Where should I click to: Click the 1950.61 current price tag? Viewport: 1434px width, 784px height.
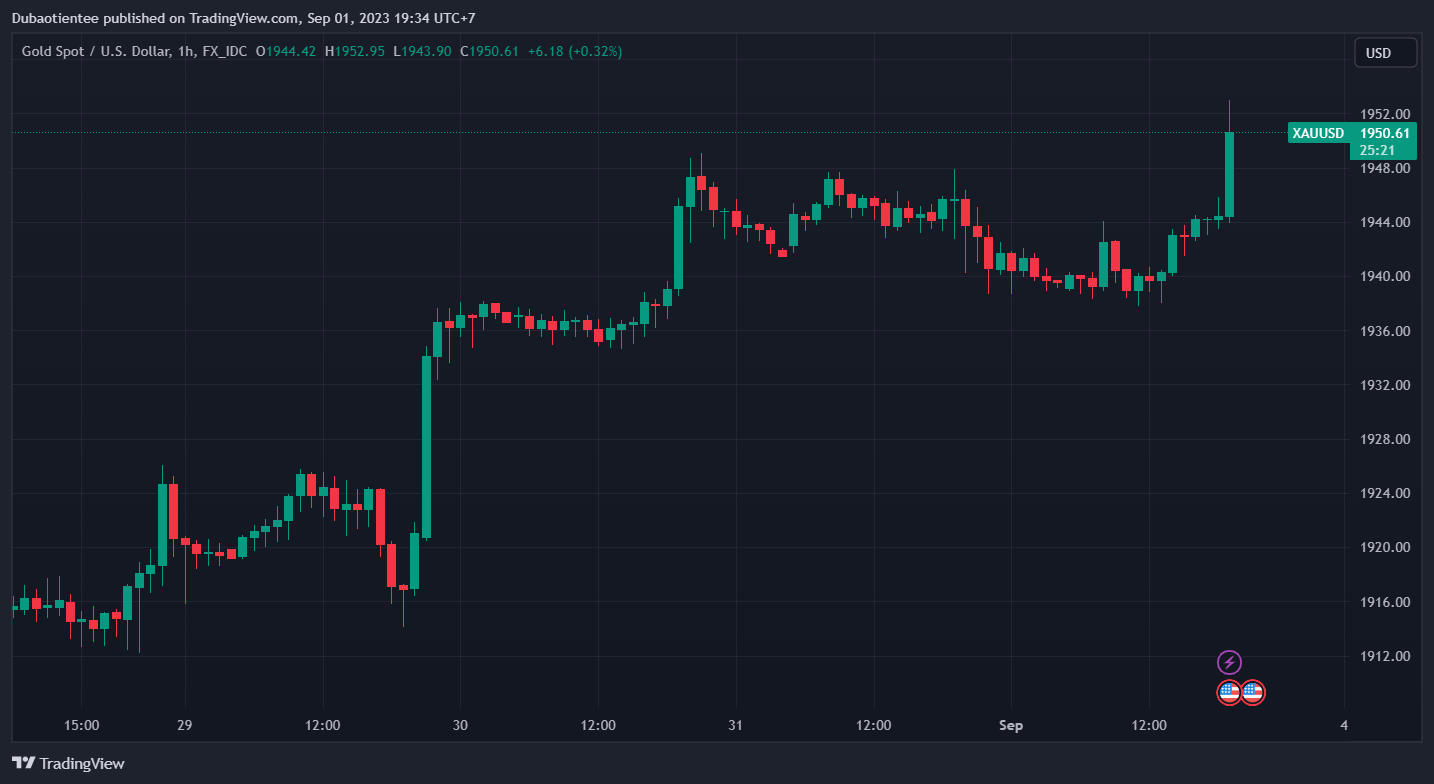click(1384, 133)
